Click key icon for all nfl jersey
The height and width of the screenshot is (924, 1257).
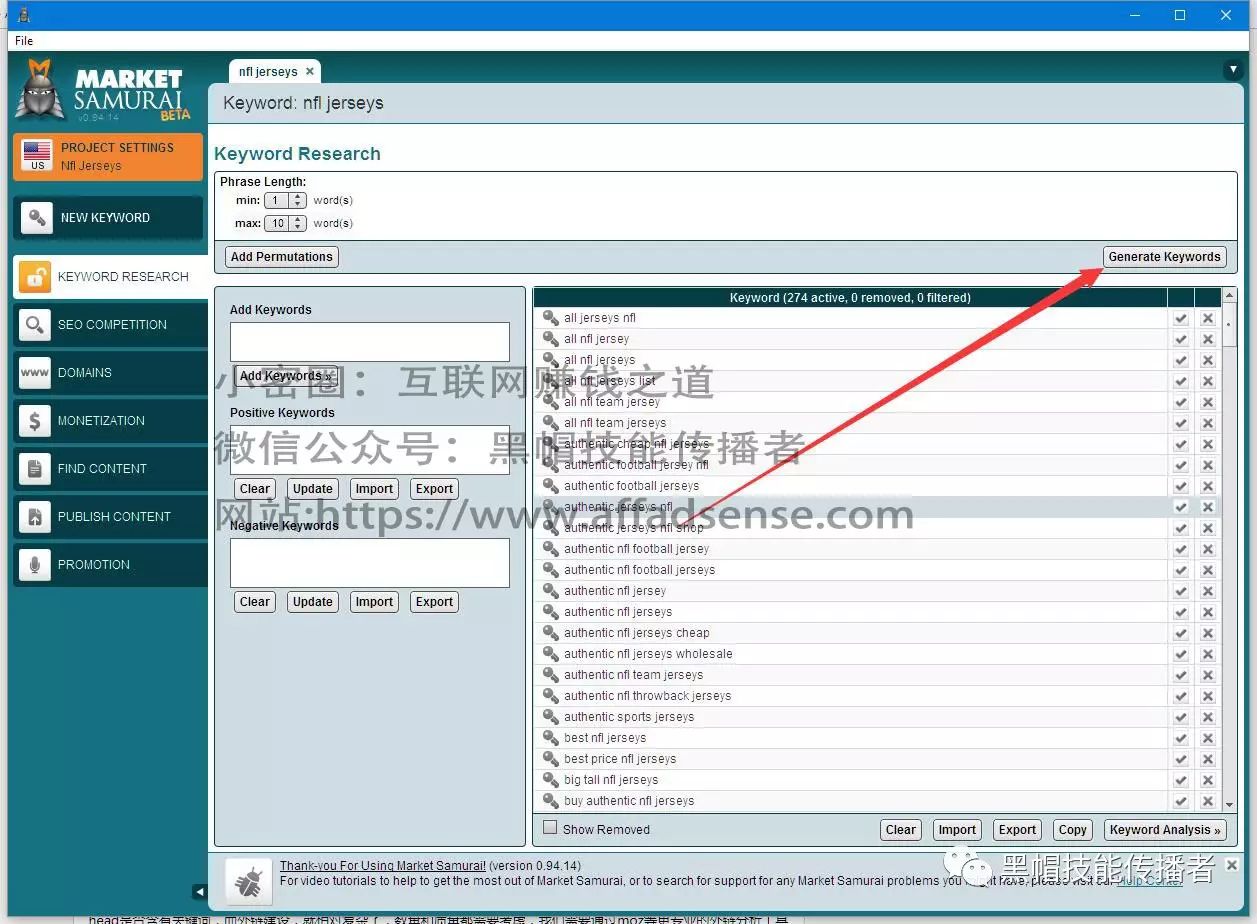[x=551, y=339]
